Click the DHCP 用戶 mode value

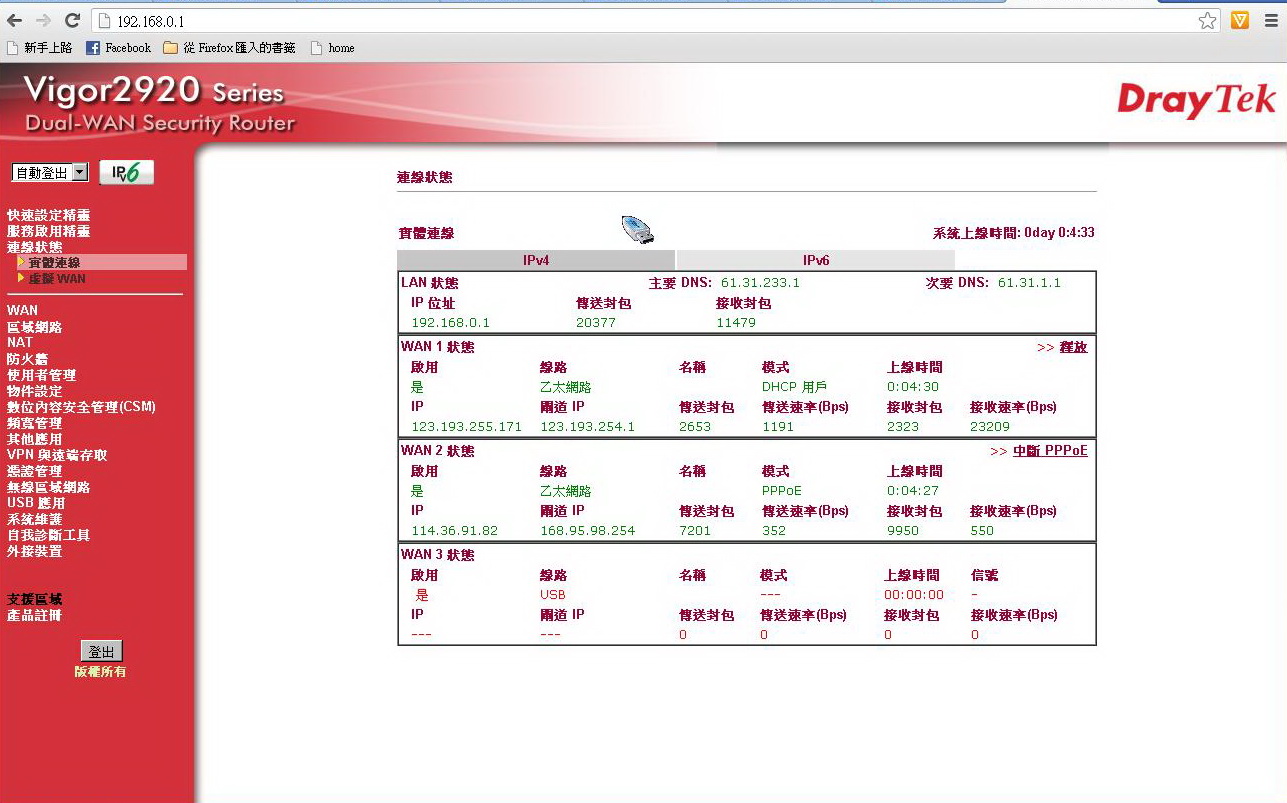pyautogui.click(x=794, y=387)
